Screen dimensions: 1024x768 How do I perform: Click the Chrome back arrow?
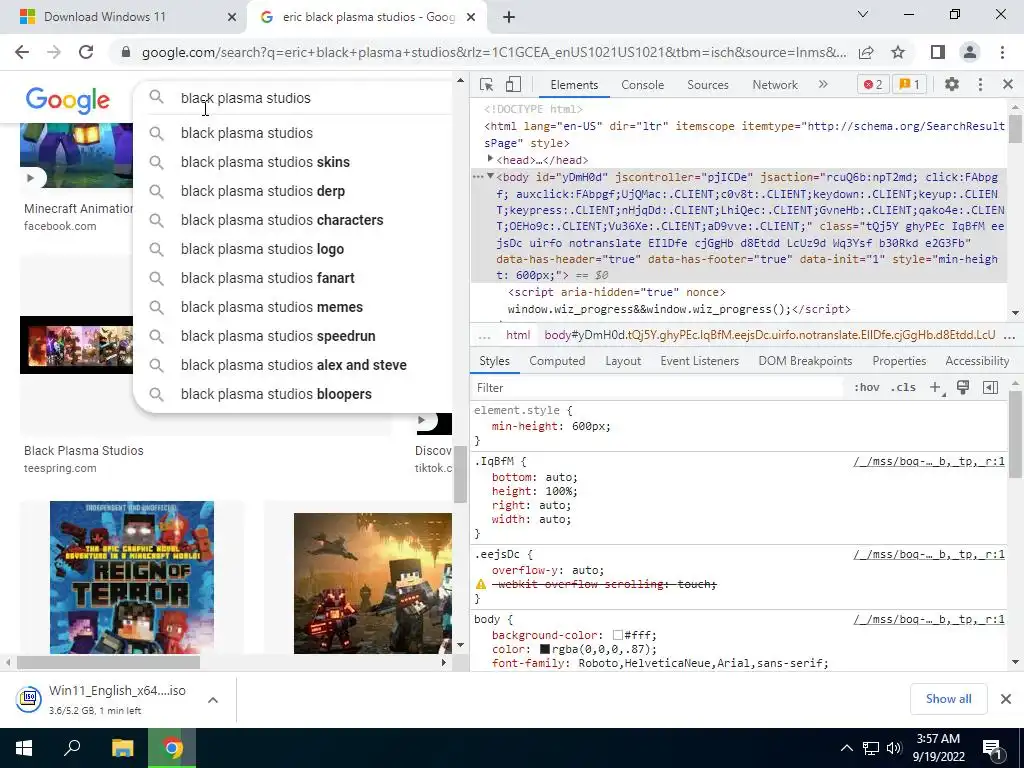tap(22, 52)
